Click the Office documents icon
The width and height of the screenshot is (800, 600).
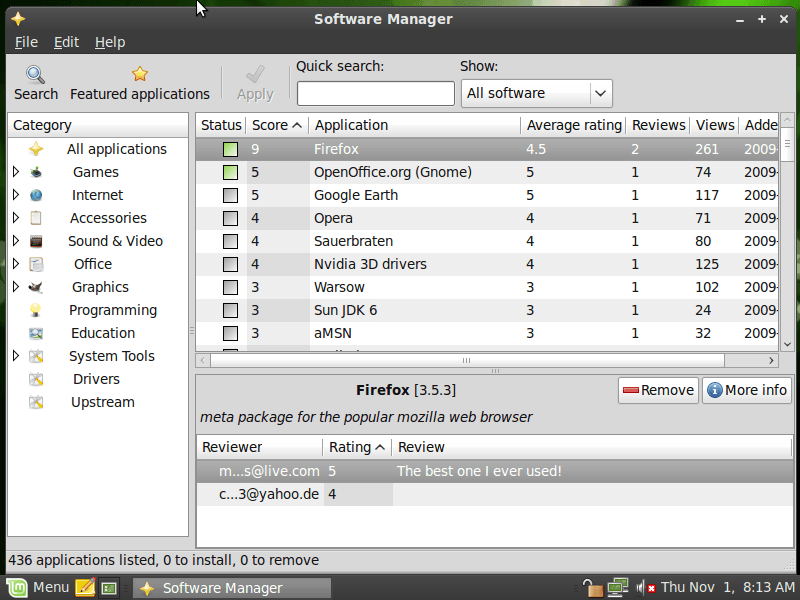(36, 264)
